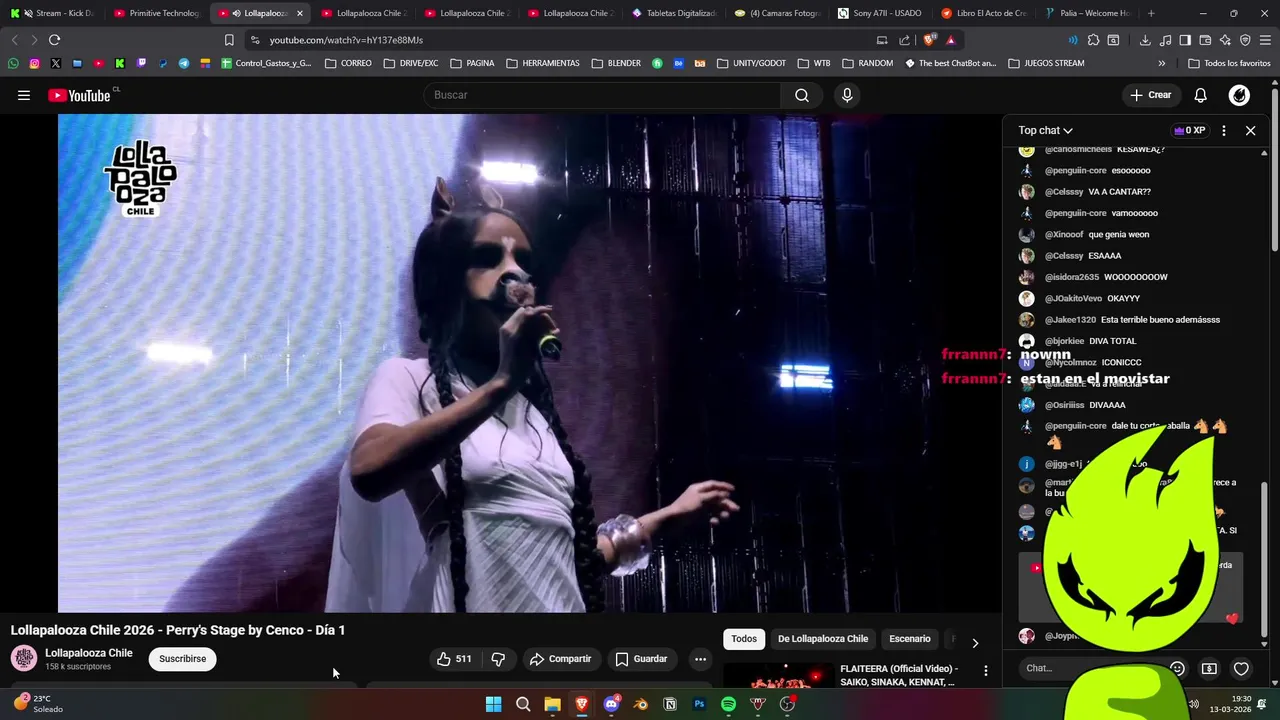
Task: Click the YouTube search magnifier button
Action: [802, 95]
